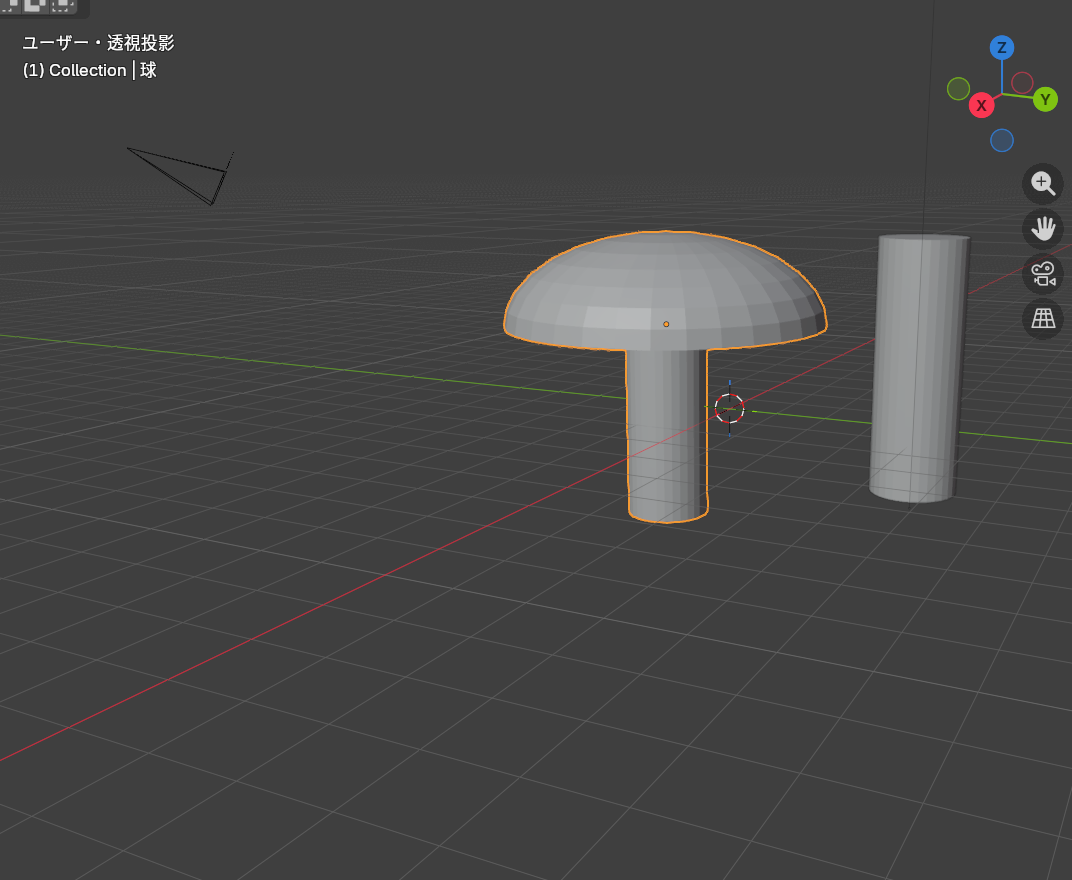Click the Z axis on navigation gizmo
This screenshot has height=880, width=1072.
(x=1002, y=48)
